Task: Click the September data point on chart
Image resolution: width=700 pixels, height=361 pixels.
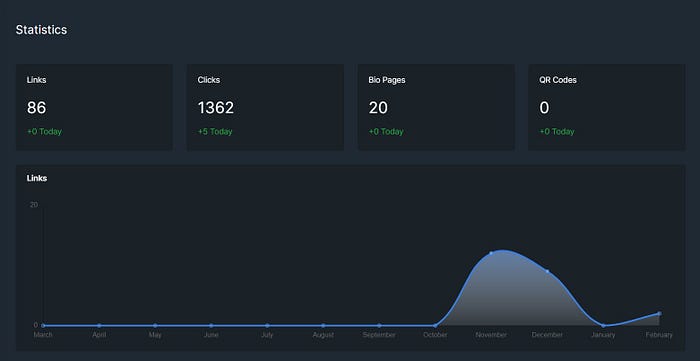Action: click(379, 325)
